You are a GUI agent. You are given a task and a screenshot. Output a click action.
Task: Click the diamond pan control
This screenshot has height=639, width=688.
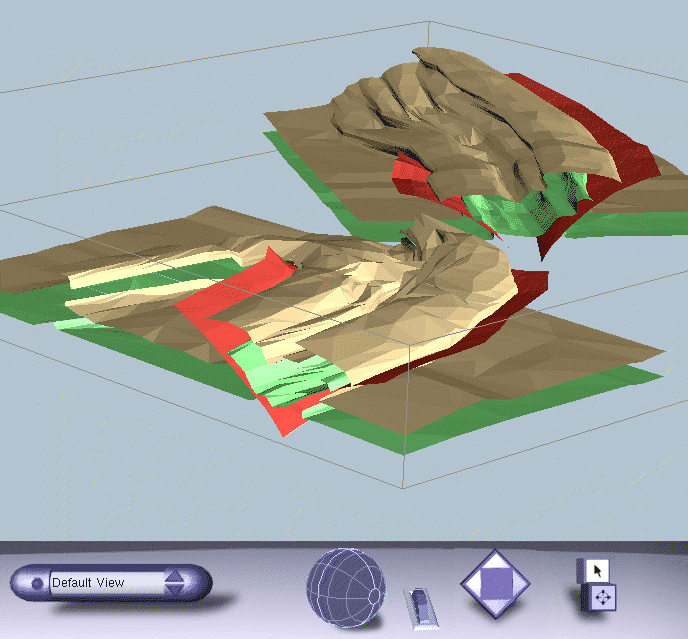495,584
